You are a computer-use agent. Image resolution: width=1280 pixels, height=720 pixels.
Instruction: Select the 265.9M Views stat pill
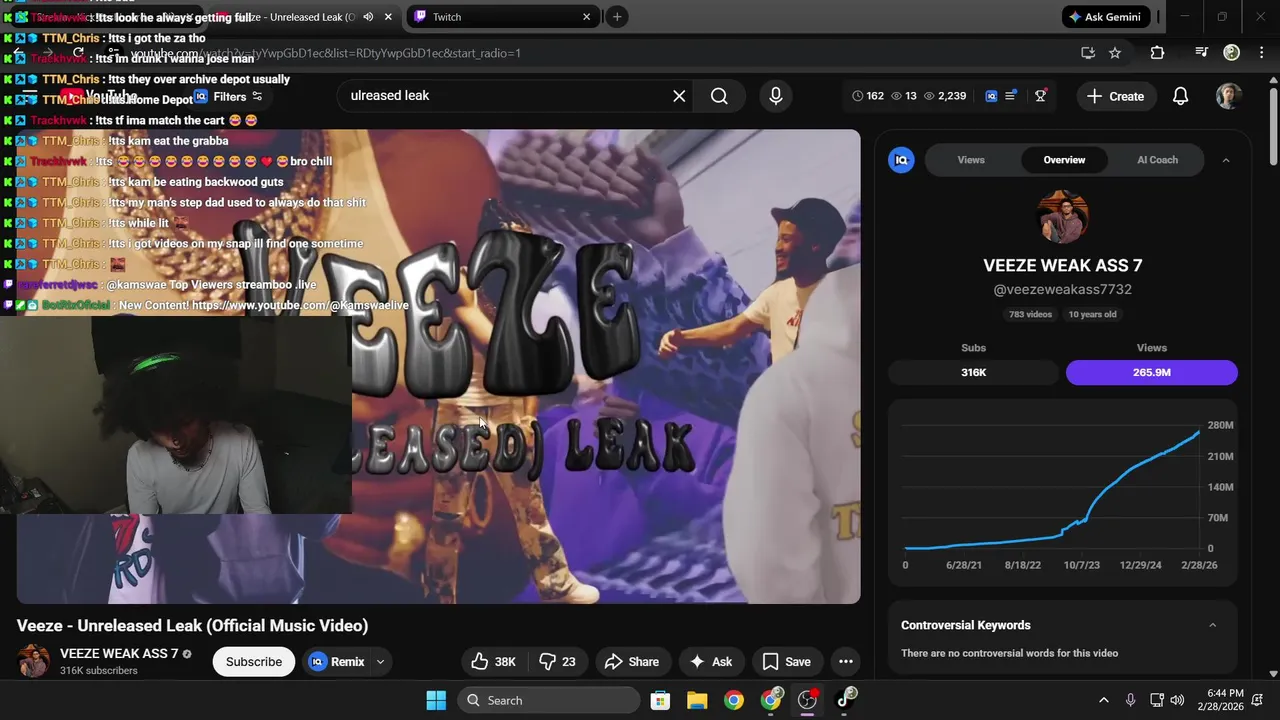pyautogui.click(x=1151, y=372)
